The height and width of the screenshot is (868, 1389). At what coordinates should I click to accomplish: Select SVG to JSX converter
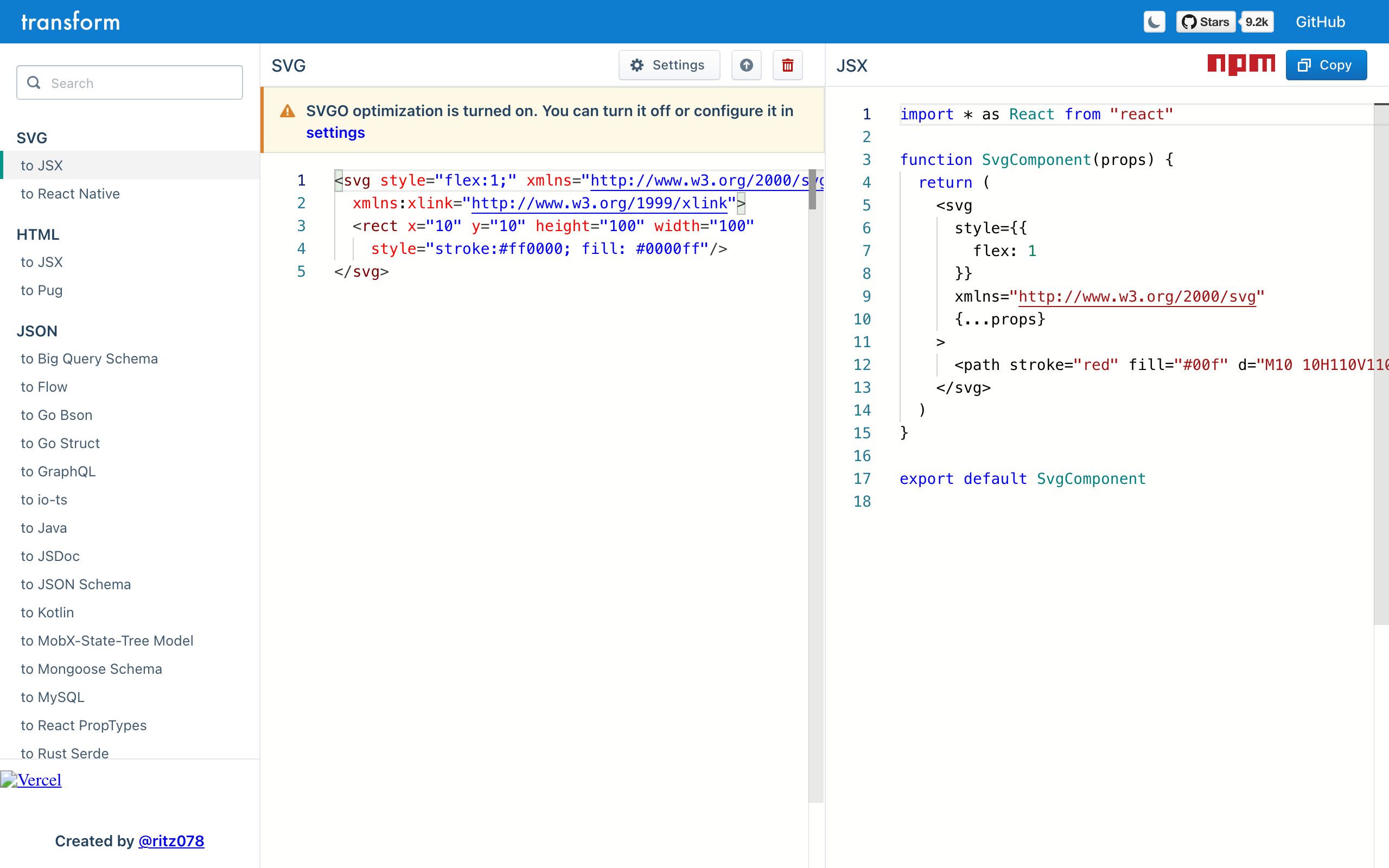click(130, 165)
